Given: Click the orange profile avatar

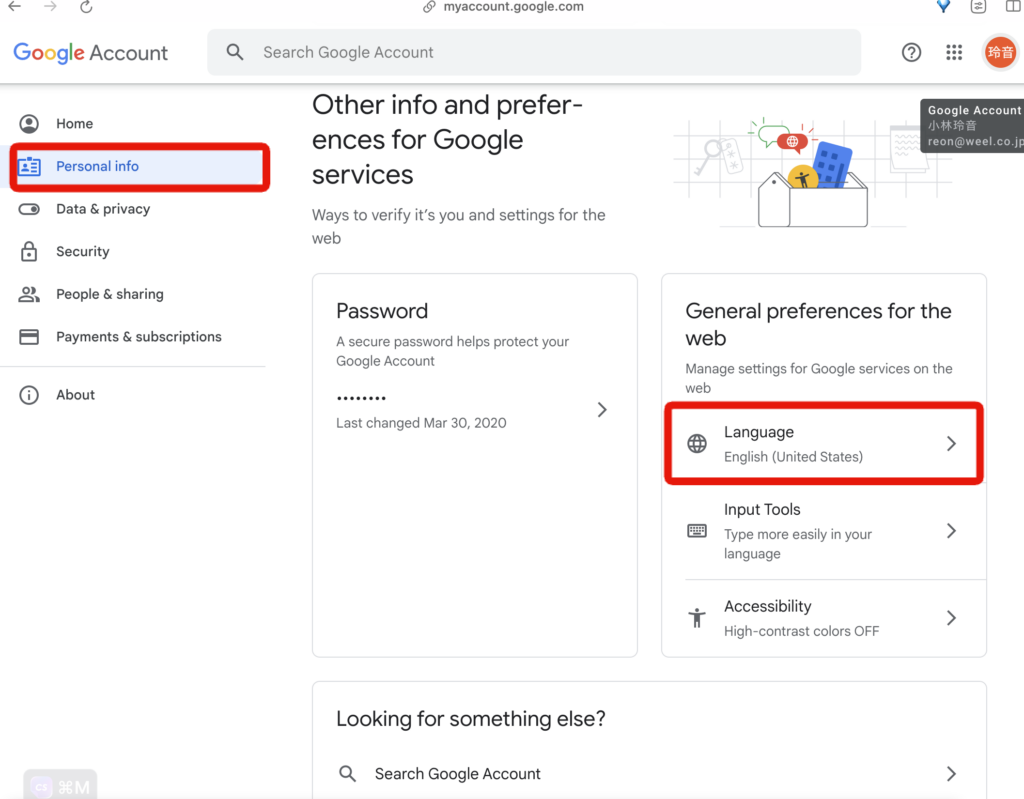Looking at the screenshot, I should [1000, 52].
